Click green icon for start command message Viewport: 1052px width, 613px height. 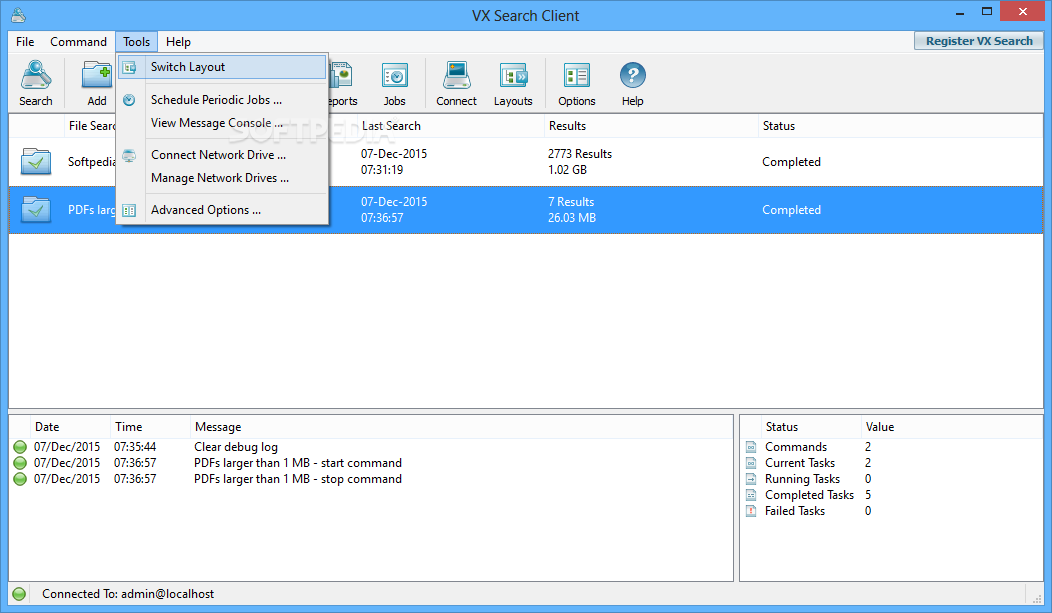coord(20,463)
